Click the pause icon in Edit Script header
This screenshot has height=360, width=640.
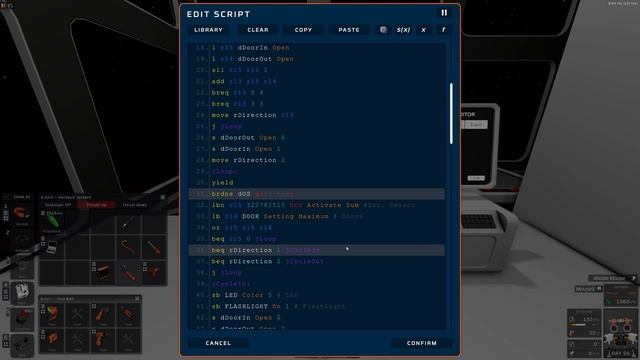click(444, 13)
